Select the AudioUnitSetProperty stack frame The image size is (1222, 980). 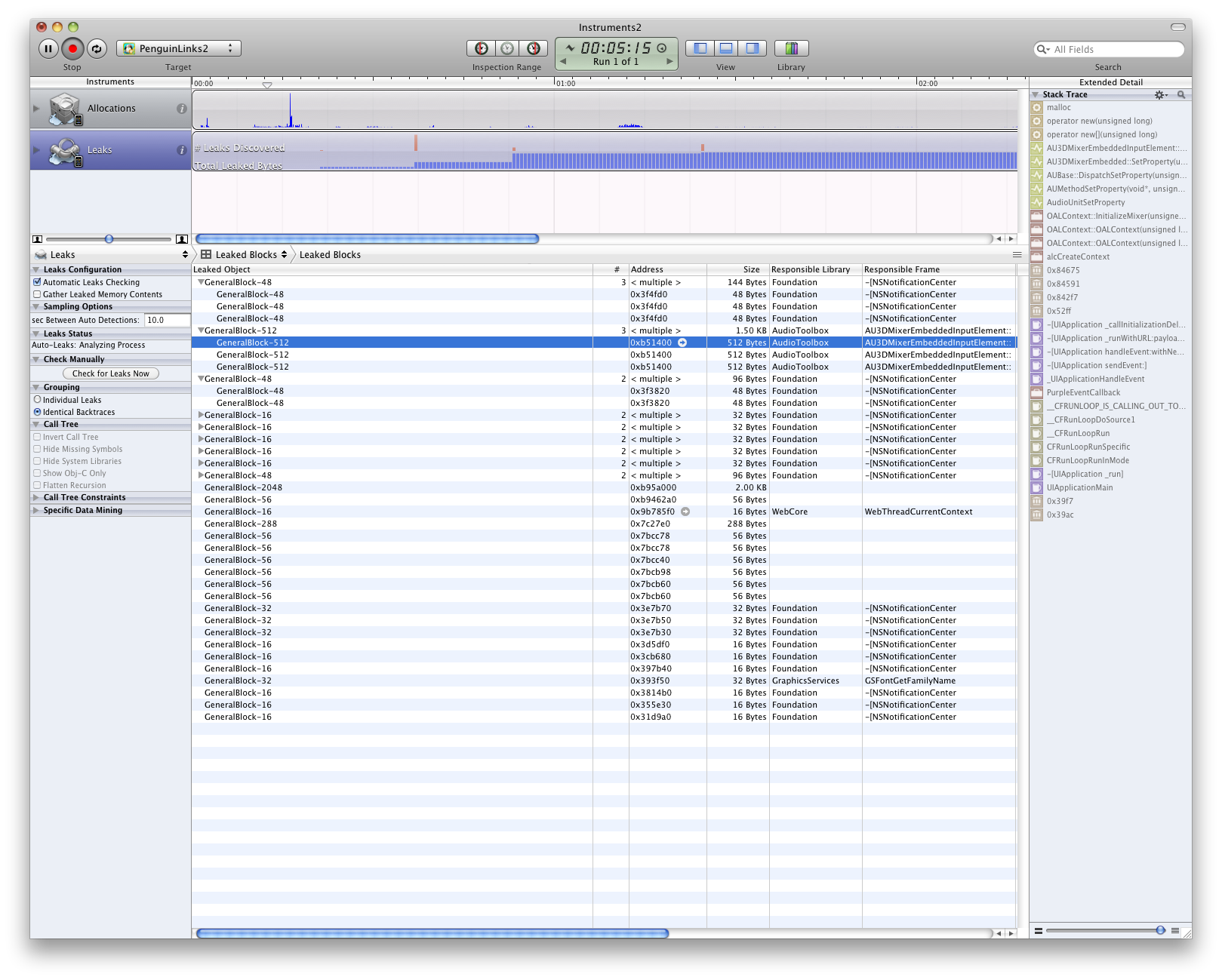pos(1110,202)
